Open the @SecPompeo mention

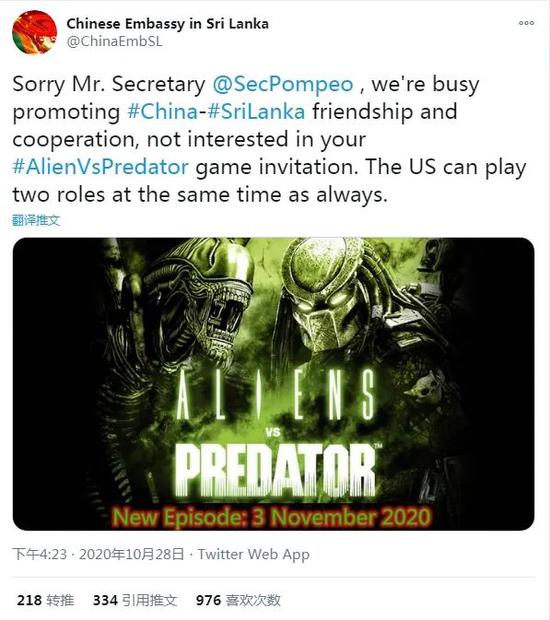pos(283,85)
